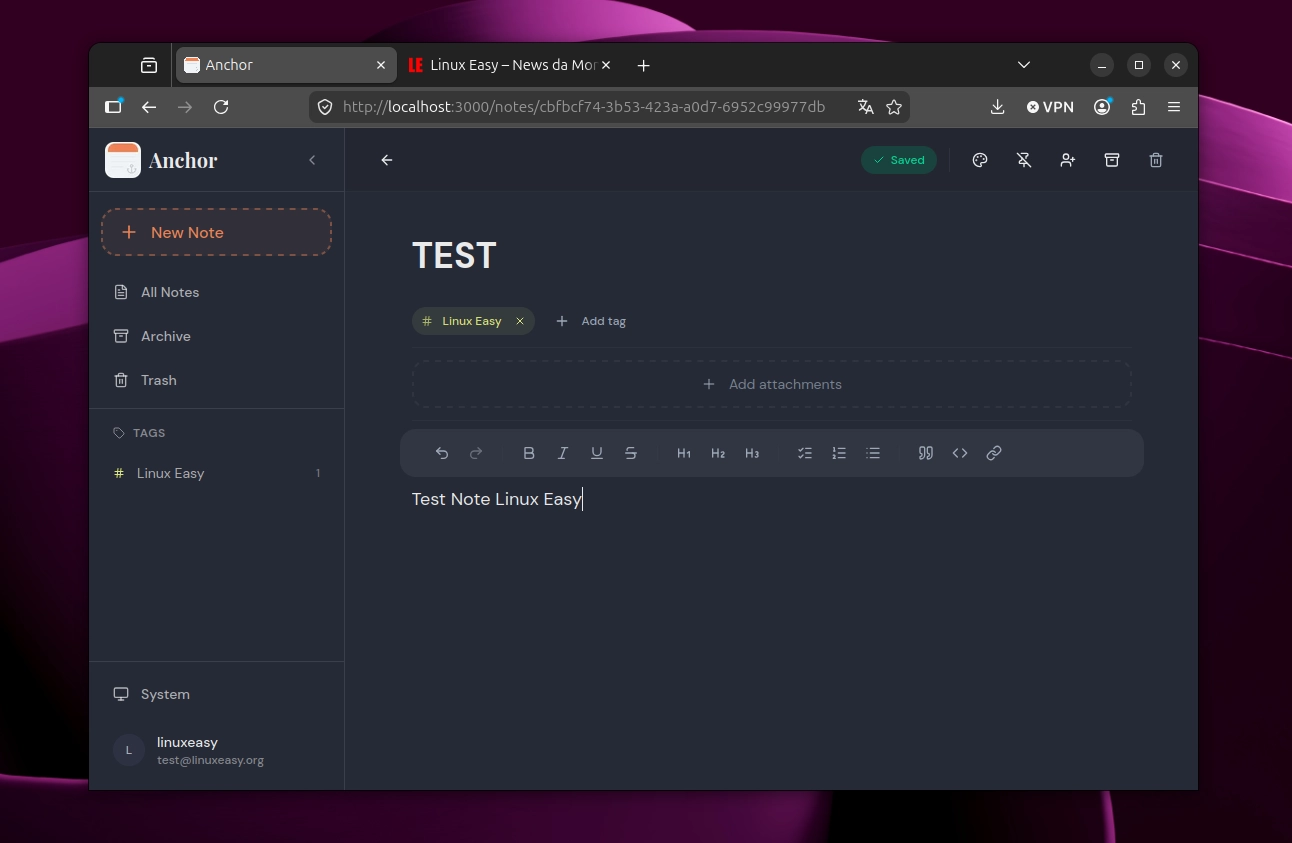Open the browser workspaces button
This screenshot has width=1292, height=843.
click(149, 65)
